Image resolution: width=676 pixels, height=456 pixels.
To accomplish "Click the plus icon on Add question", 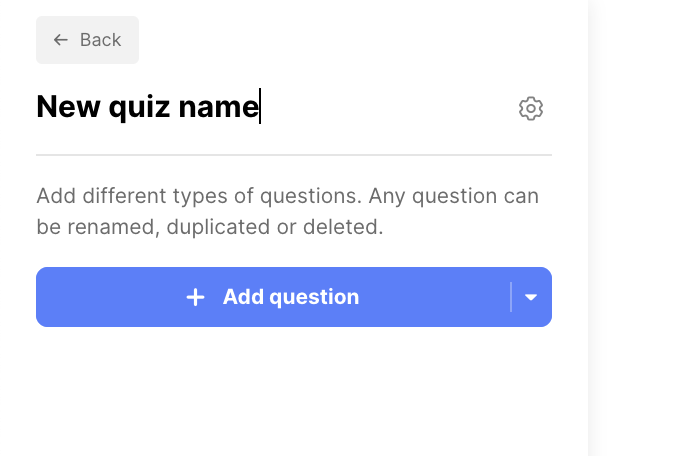I will 196,297.
